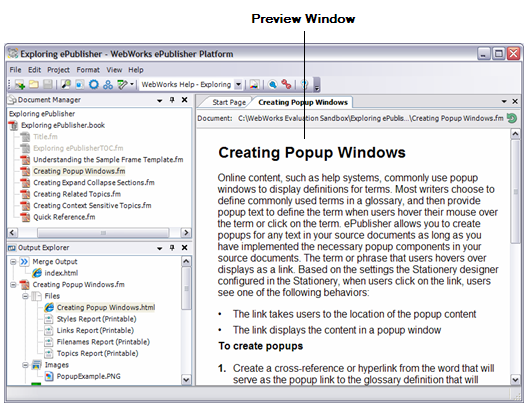Open Topics Report (Printable)
Viewport: 527px width, 408px height.
97,353
